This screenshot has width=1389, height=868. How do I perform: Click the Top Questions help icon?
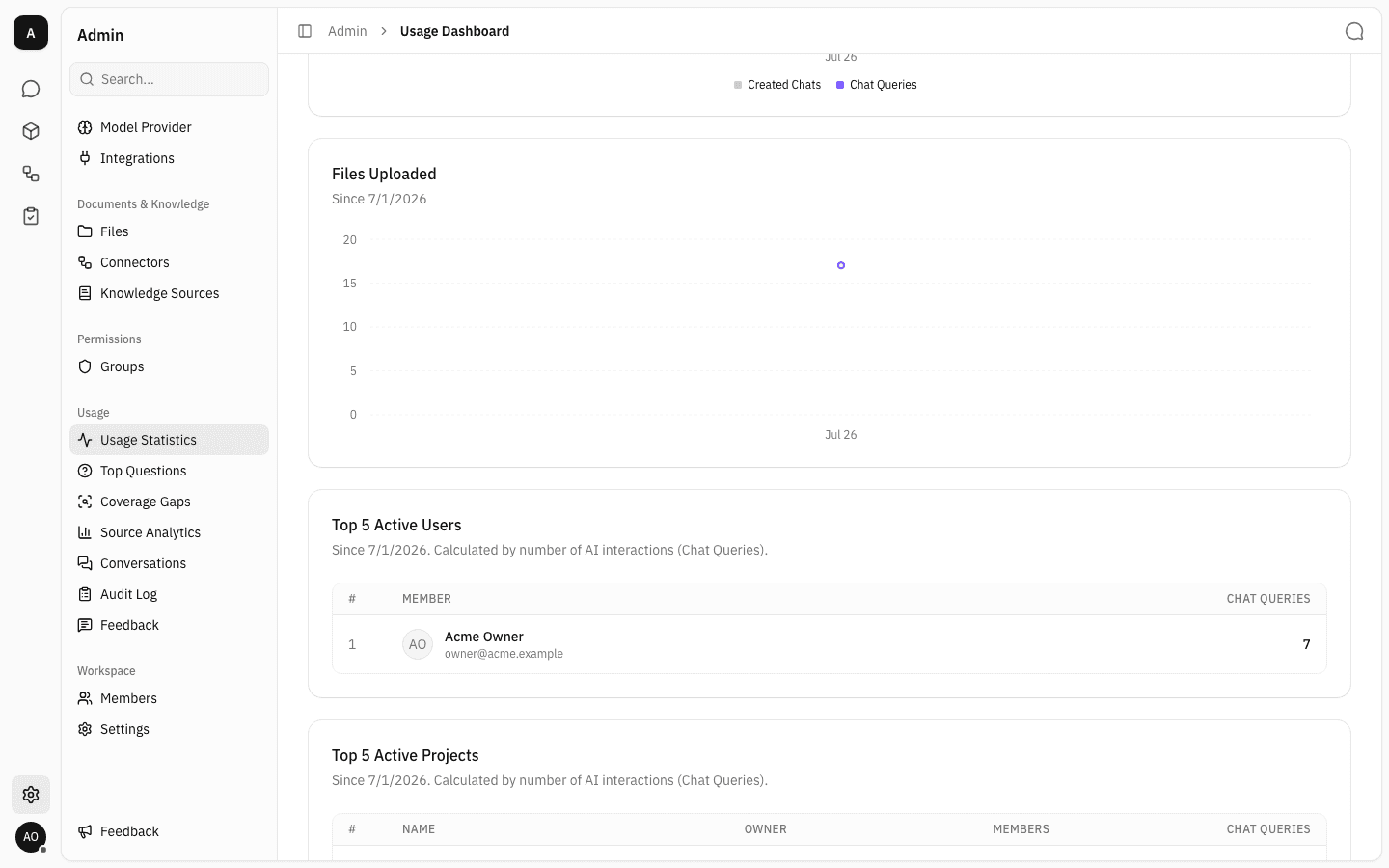tap(85, 471)
